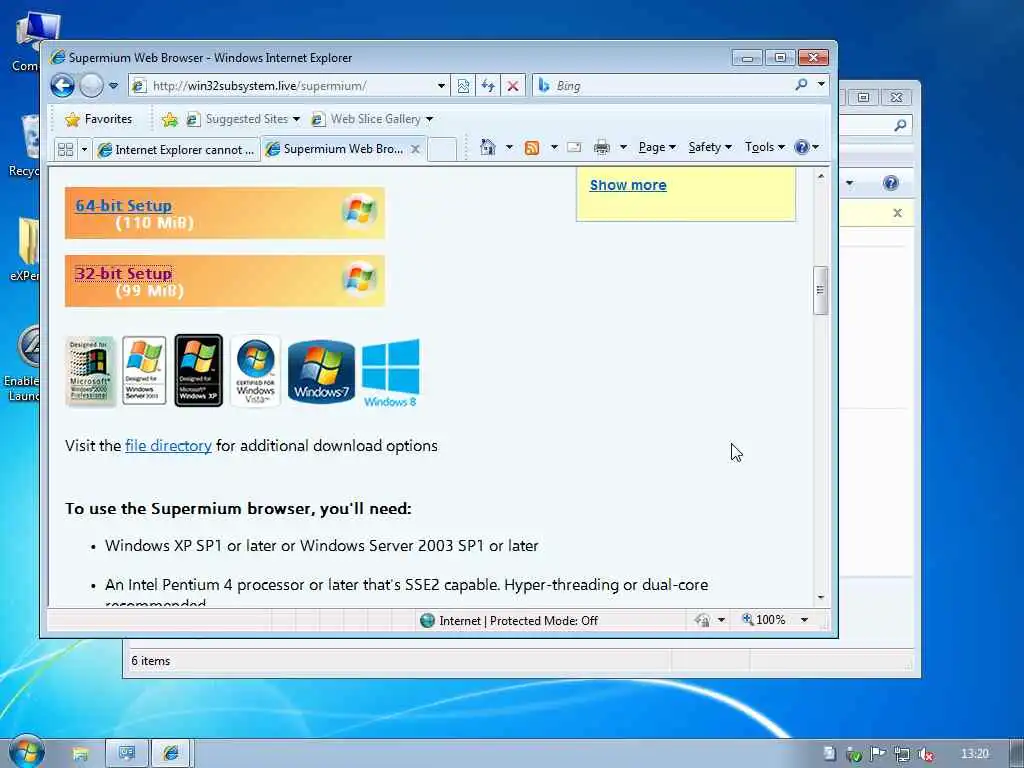Viewport: 1024px width, 768px height.
Task: Click the taskbar clock 13:20
Action: [x=974, y=754]
